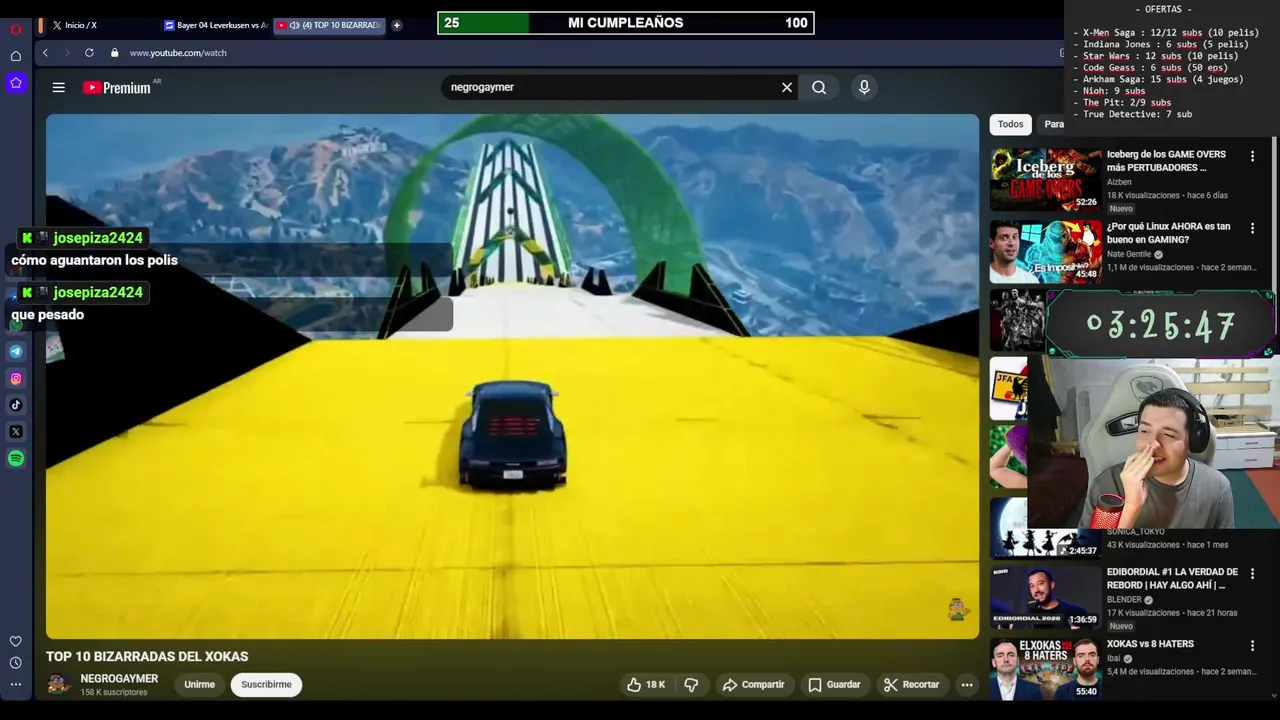This screenshot has width=1280, height=720.
Task: Click the Unirme button
Action: point(199,685)
